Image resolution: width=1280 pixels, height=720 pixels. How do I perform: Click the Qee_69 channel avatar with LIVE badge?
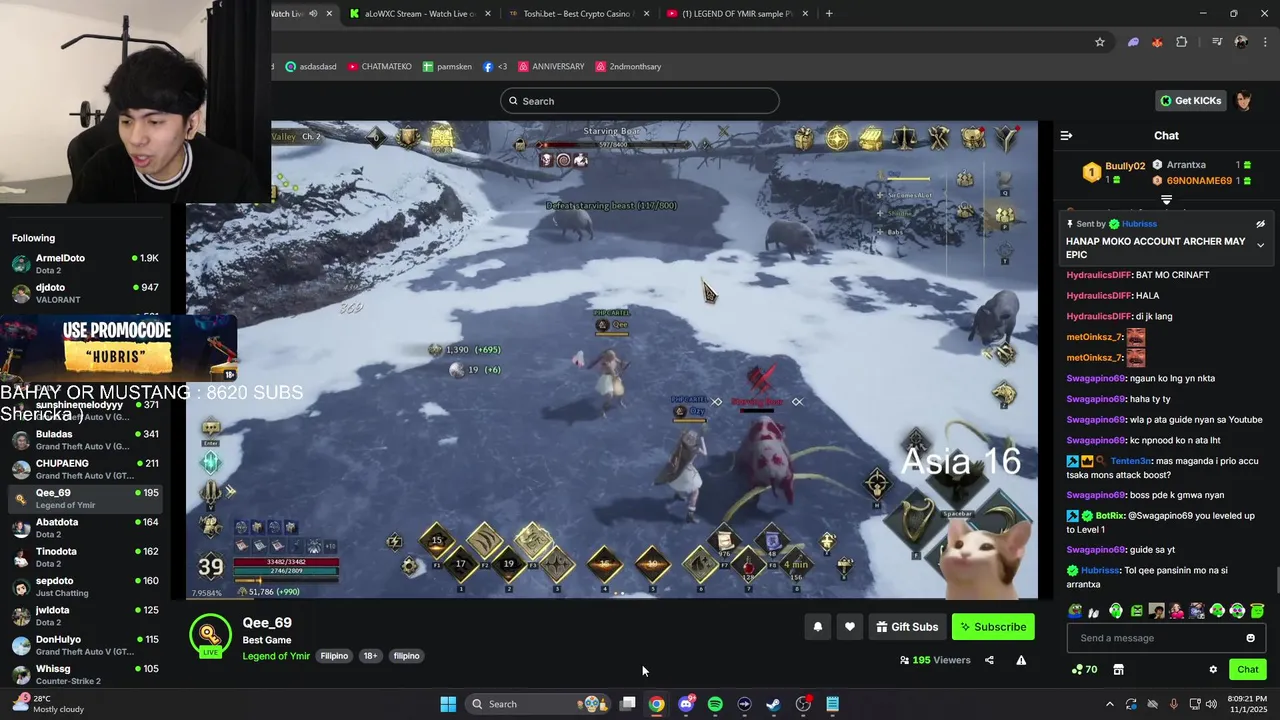click(x=210, y=634)
